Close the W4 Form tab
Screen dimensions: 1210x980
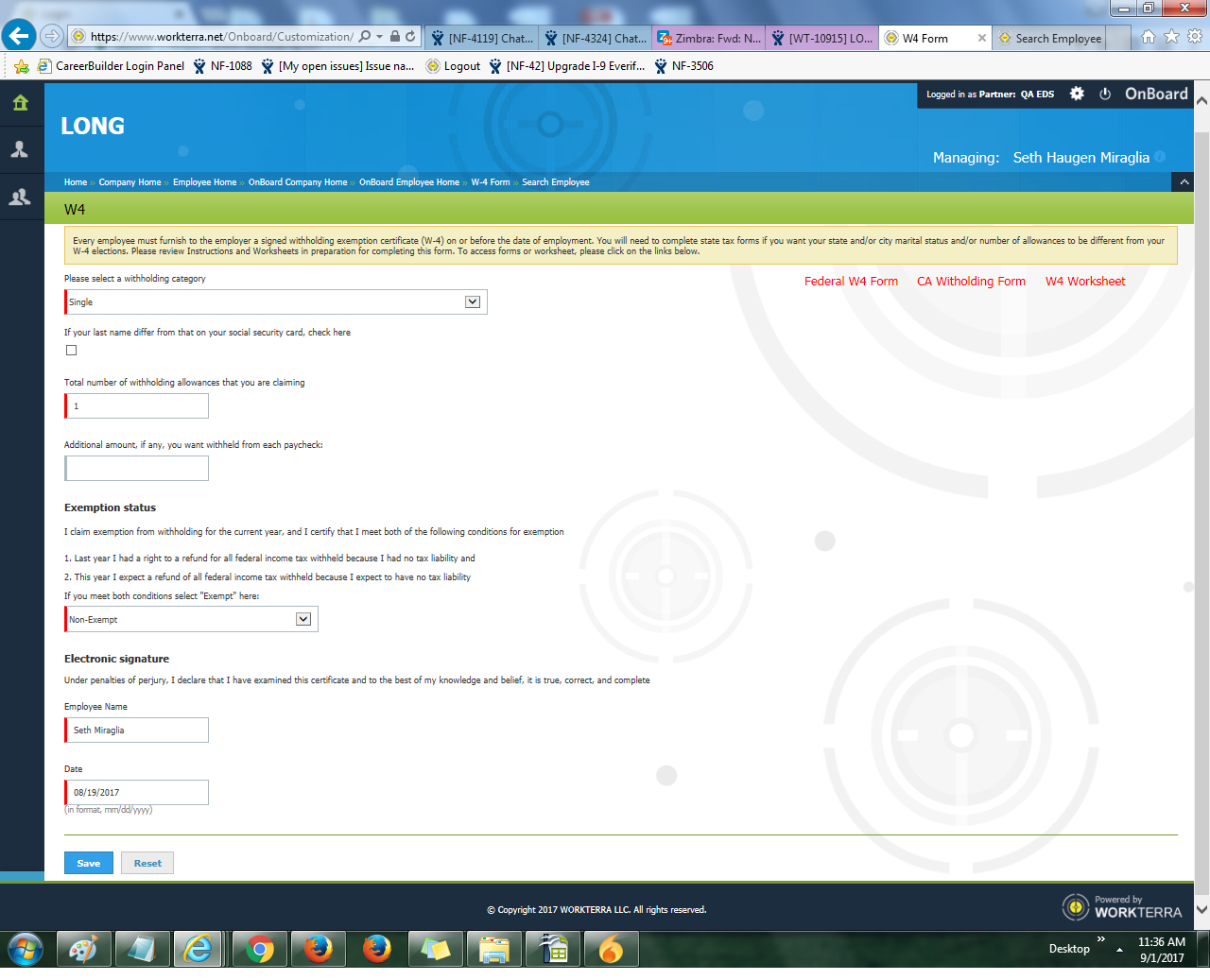[x=982, y=38]
